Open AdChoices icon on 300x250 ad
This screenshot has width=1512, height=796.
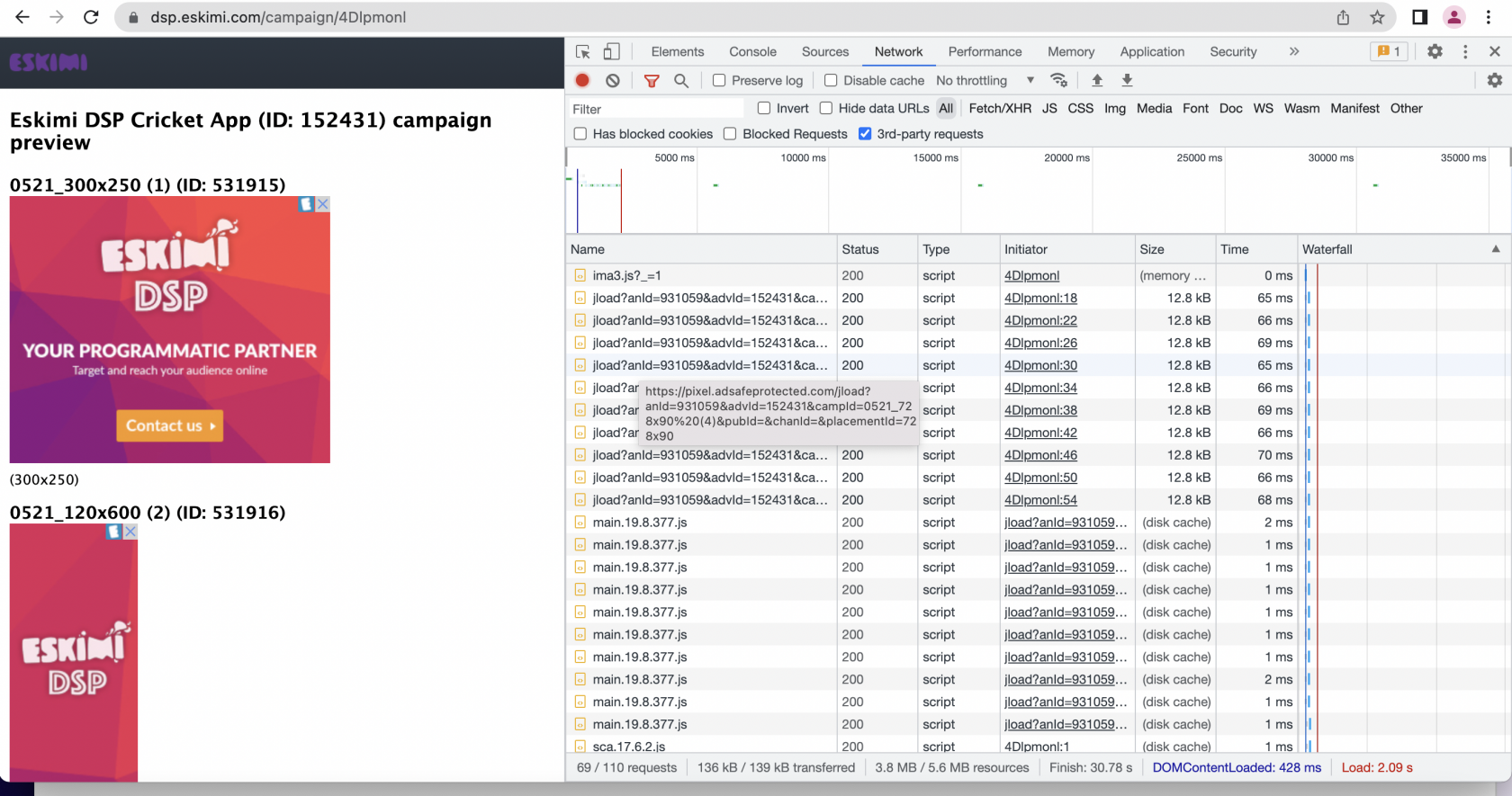pos(306,204)
